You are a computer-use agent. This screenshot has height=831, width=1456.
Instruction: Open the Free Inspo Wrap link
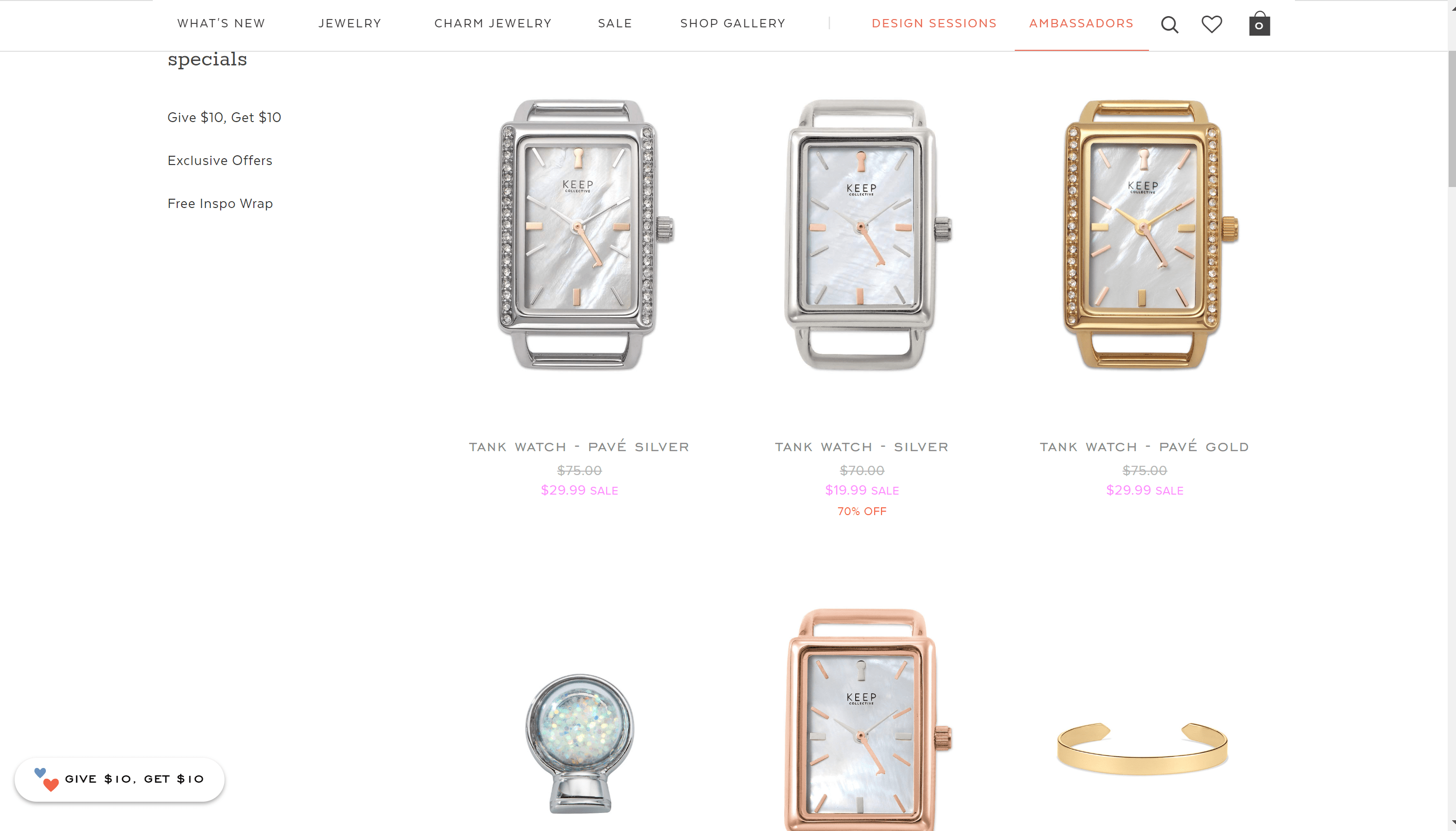(x=220, y=204)
